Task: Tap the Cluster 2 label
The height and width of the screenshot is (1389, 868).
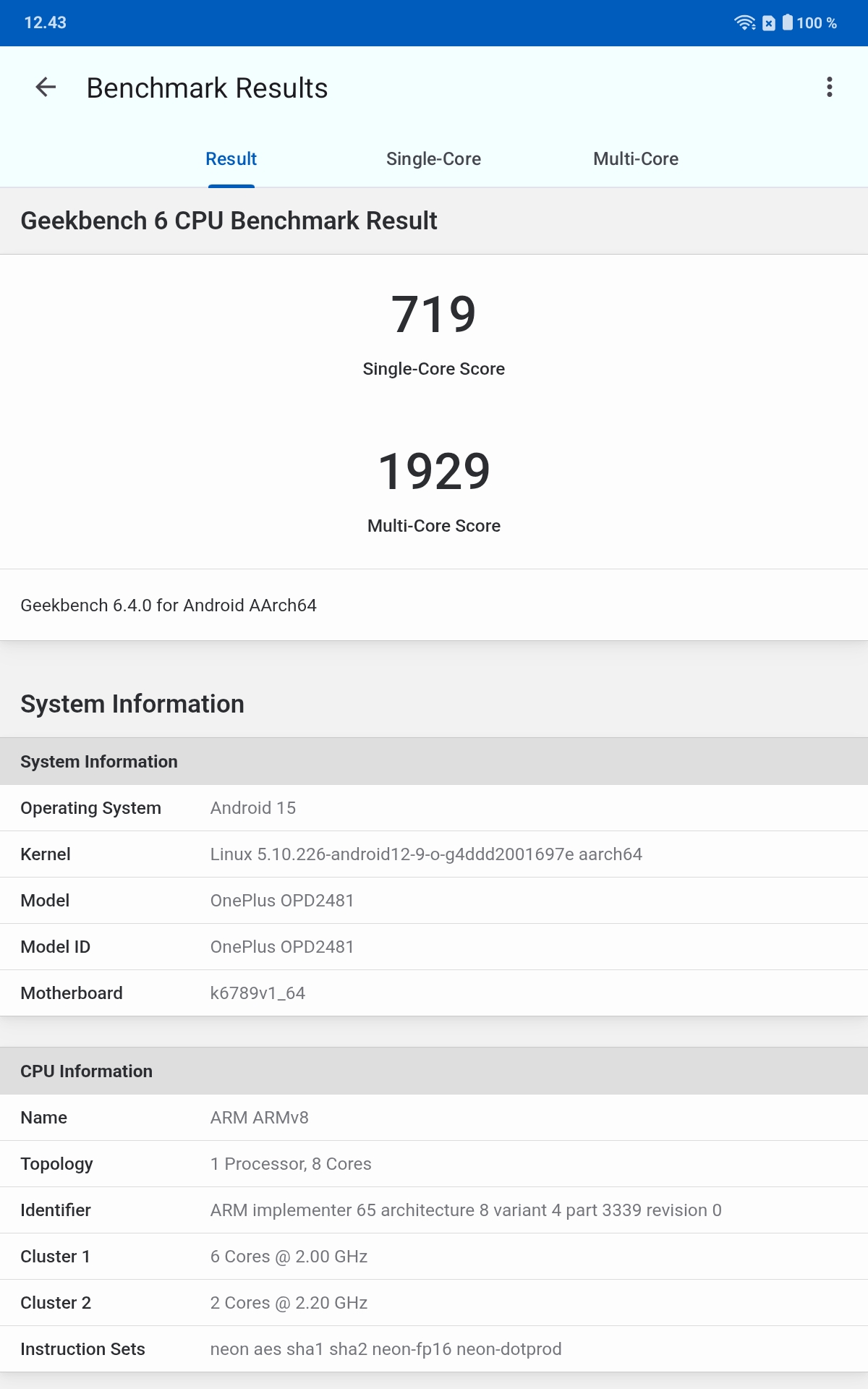Action: click(x=56, y=1303)
